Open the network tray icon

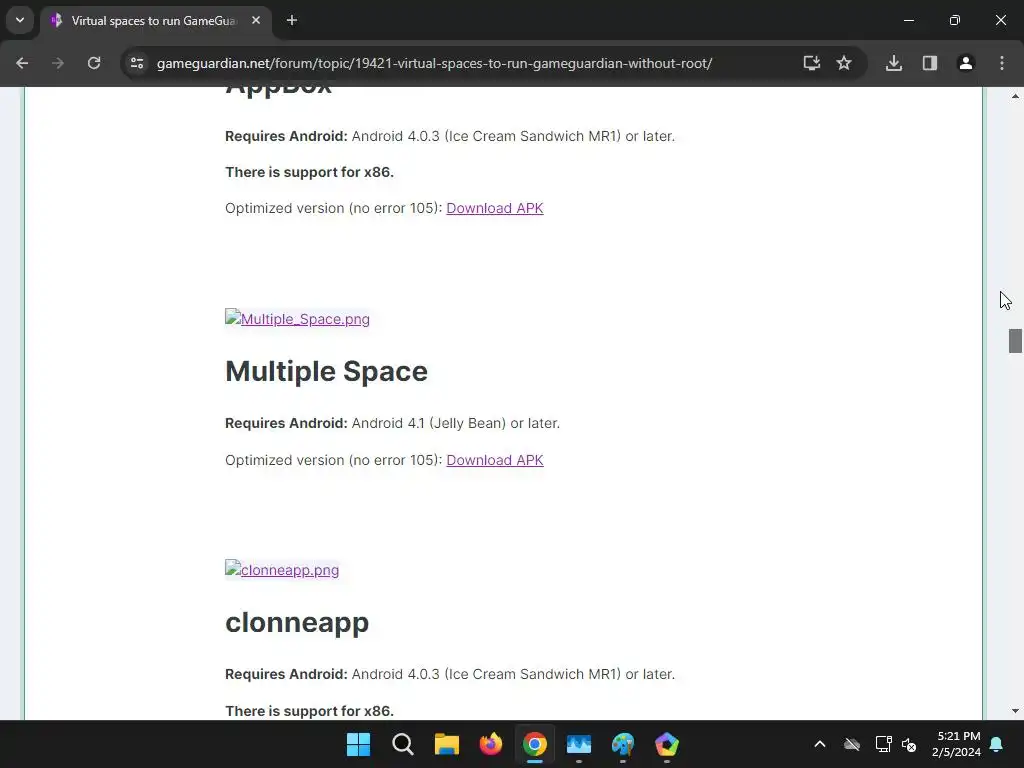click(x=883, y=744)
